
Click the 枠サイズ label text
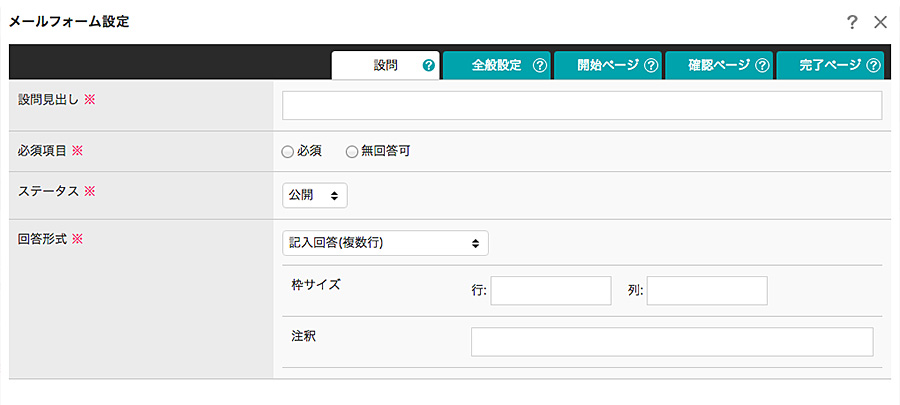point(316,285)
